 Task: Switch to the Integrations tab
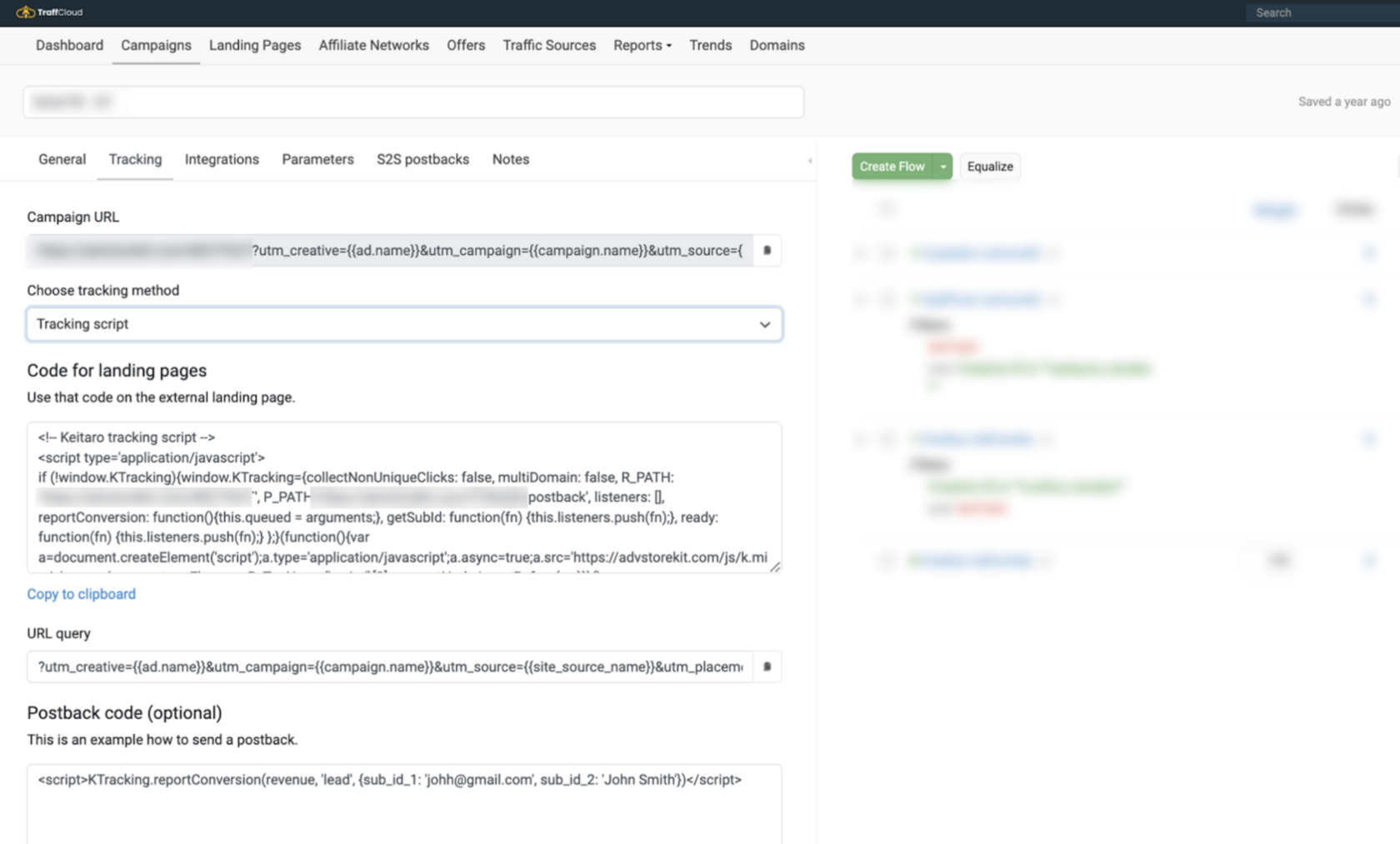tap(222, 159)
